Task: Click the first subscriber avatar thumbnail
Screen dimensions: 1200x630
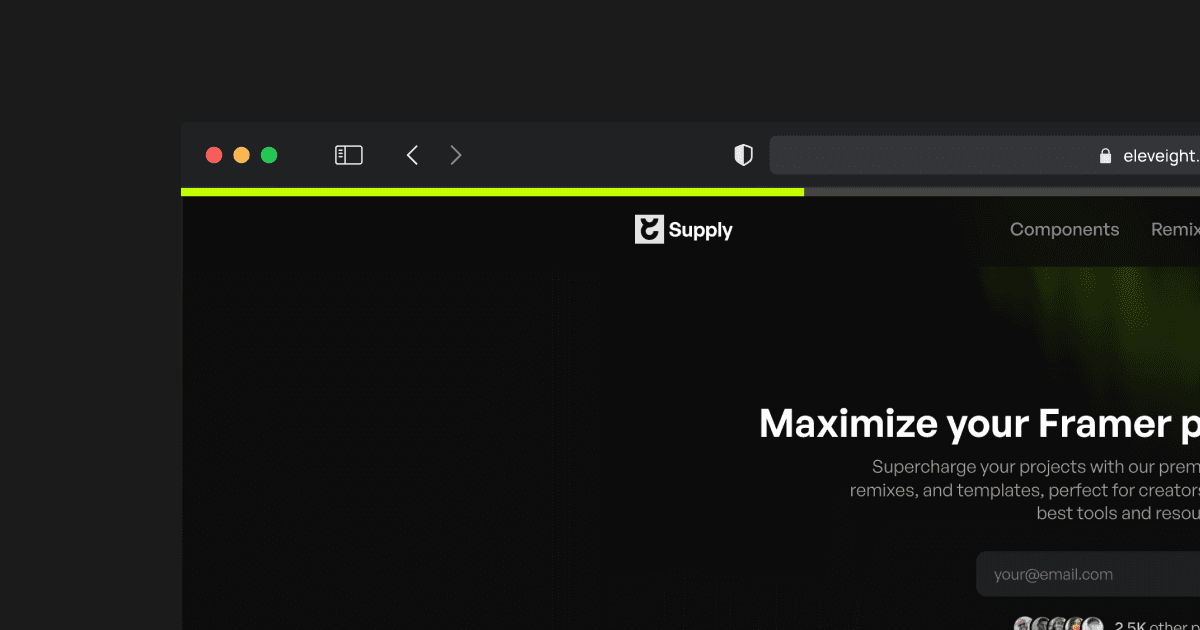Action: 1023,624
